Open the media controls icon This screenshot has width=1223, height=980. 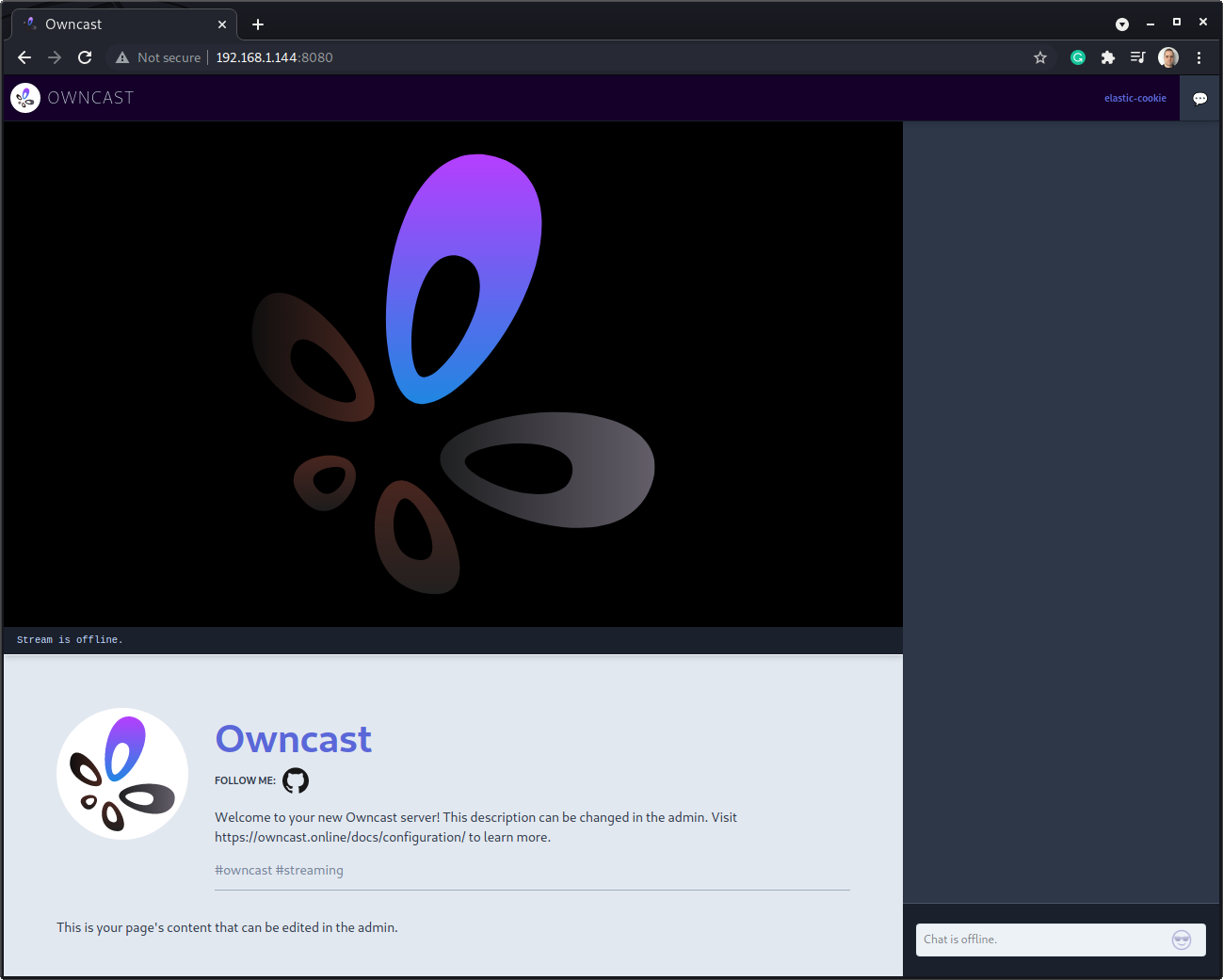pos(1138,57)
